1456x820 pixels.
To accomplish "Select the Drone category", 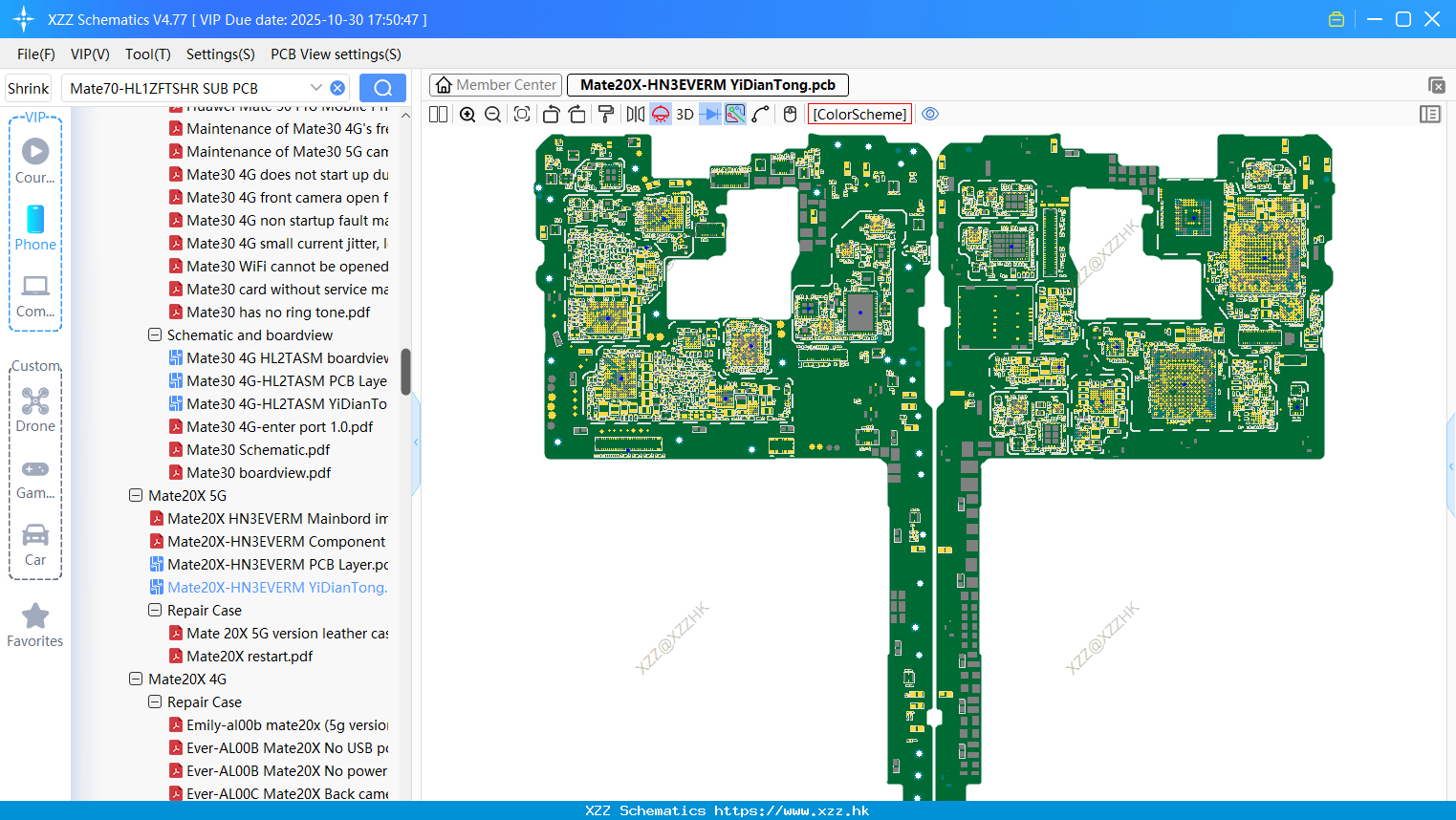I will tap(35, 410).
